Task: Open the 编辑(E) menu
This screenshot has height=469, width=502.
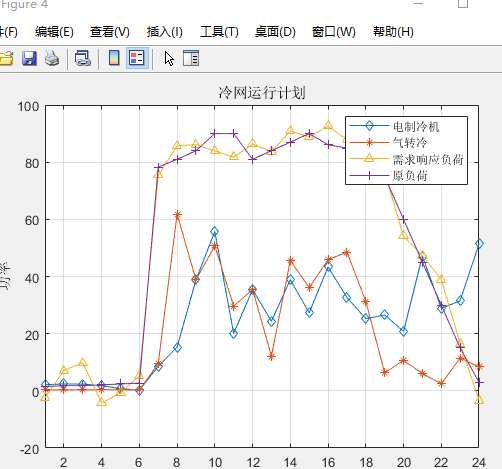Action: 54,32
